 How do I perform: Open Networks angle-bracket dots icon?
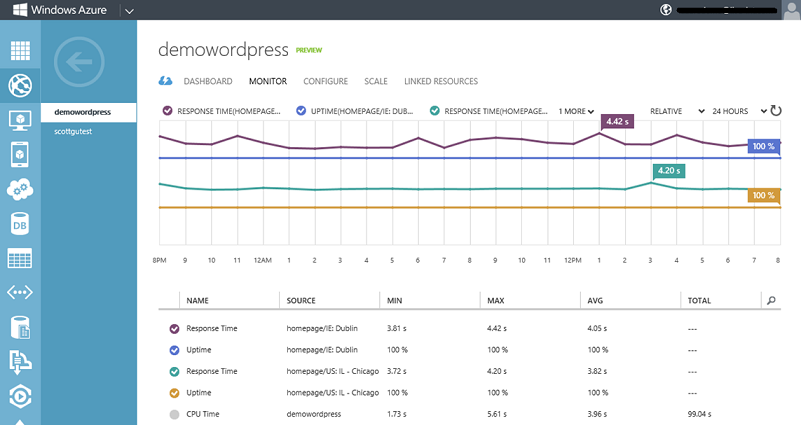20,292
